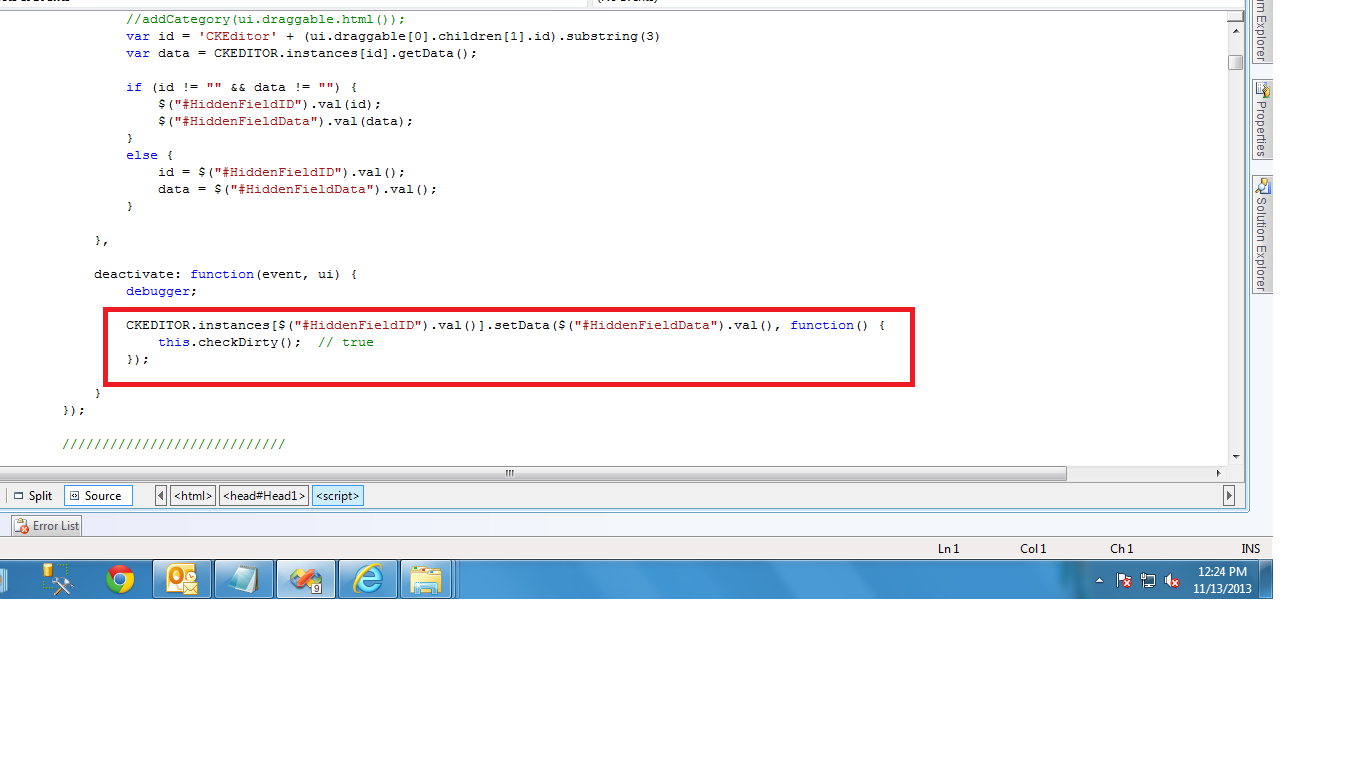Switch to Split view
Screen dimensions: 1366x768
tap(33, 495)
